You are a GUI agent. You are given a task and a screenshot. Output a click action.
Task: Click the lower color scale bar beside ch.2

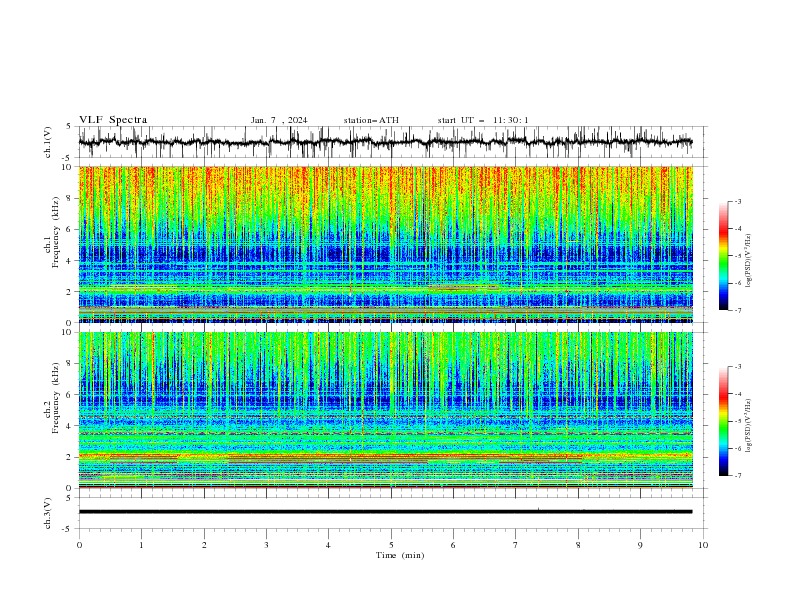coord(724,421)
